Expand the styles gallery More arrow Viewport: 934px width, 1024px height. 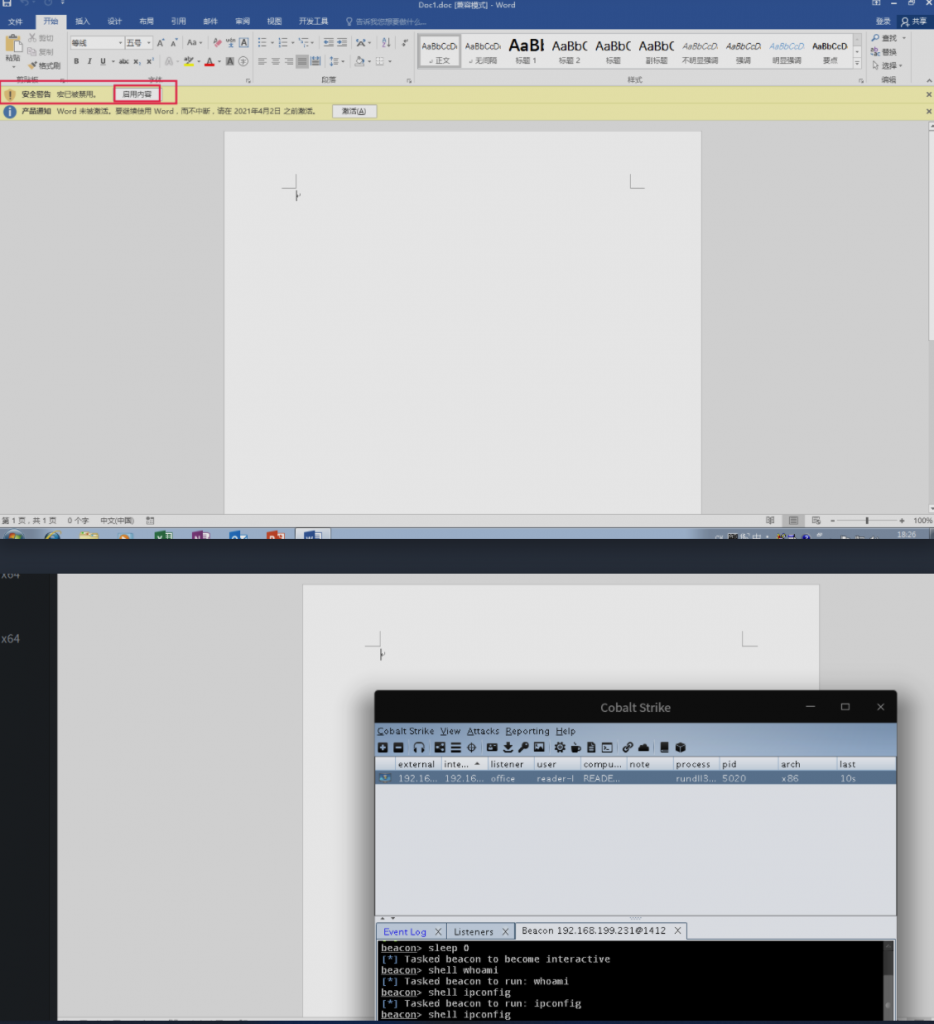(857, 63)
